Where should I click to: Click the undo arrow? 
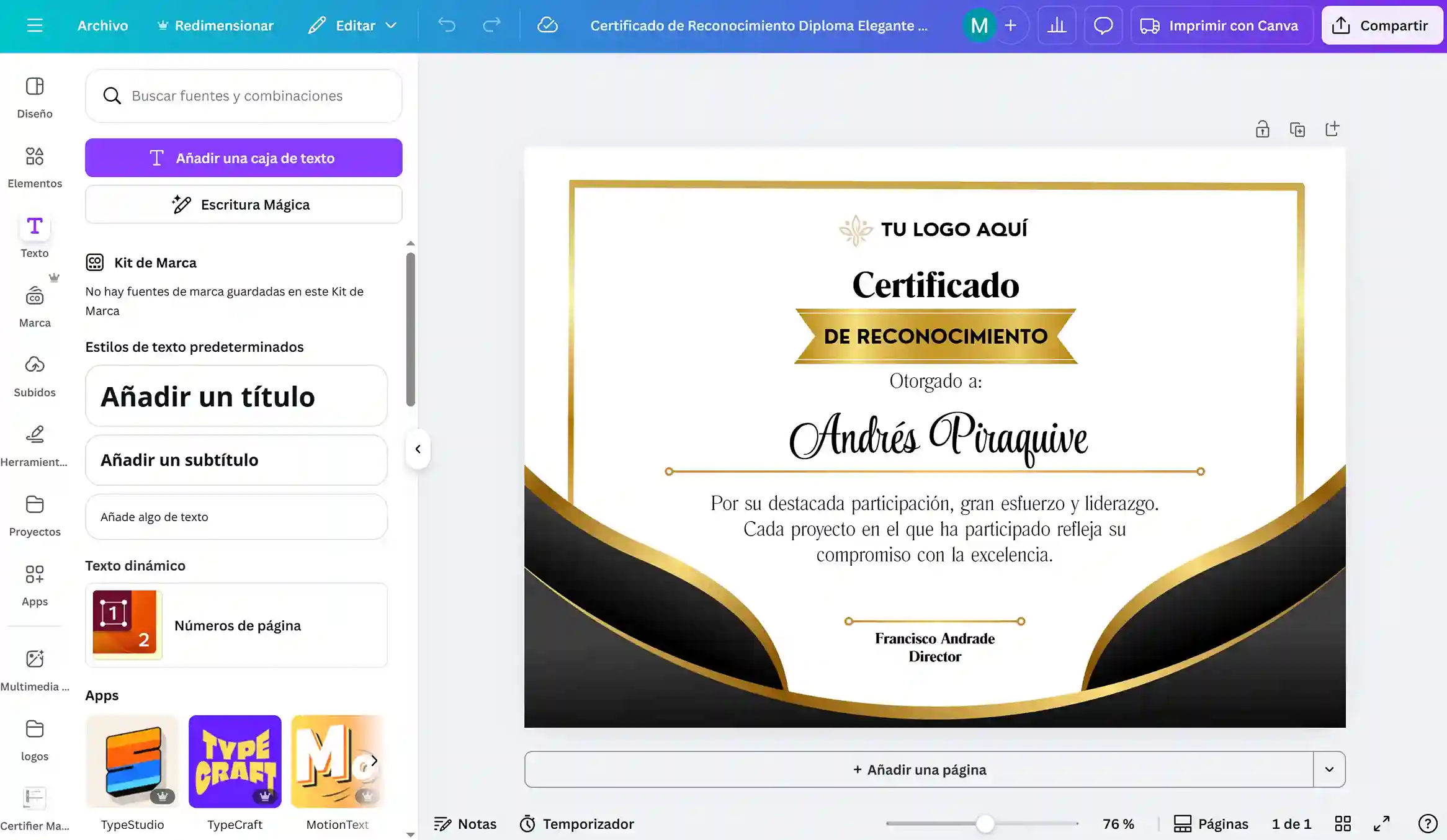446,25
